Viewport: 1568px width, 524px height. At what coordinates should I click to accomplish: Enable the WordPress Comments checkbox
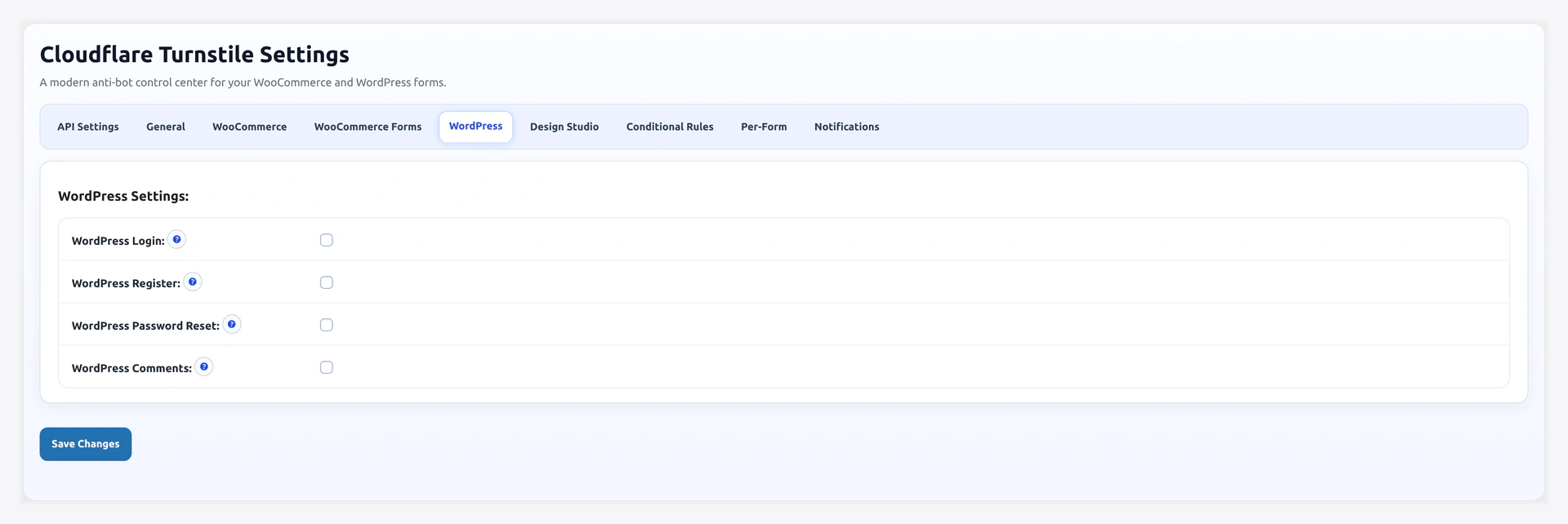click(327, 367)
